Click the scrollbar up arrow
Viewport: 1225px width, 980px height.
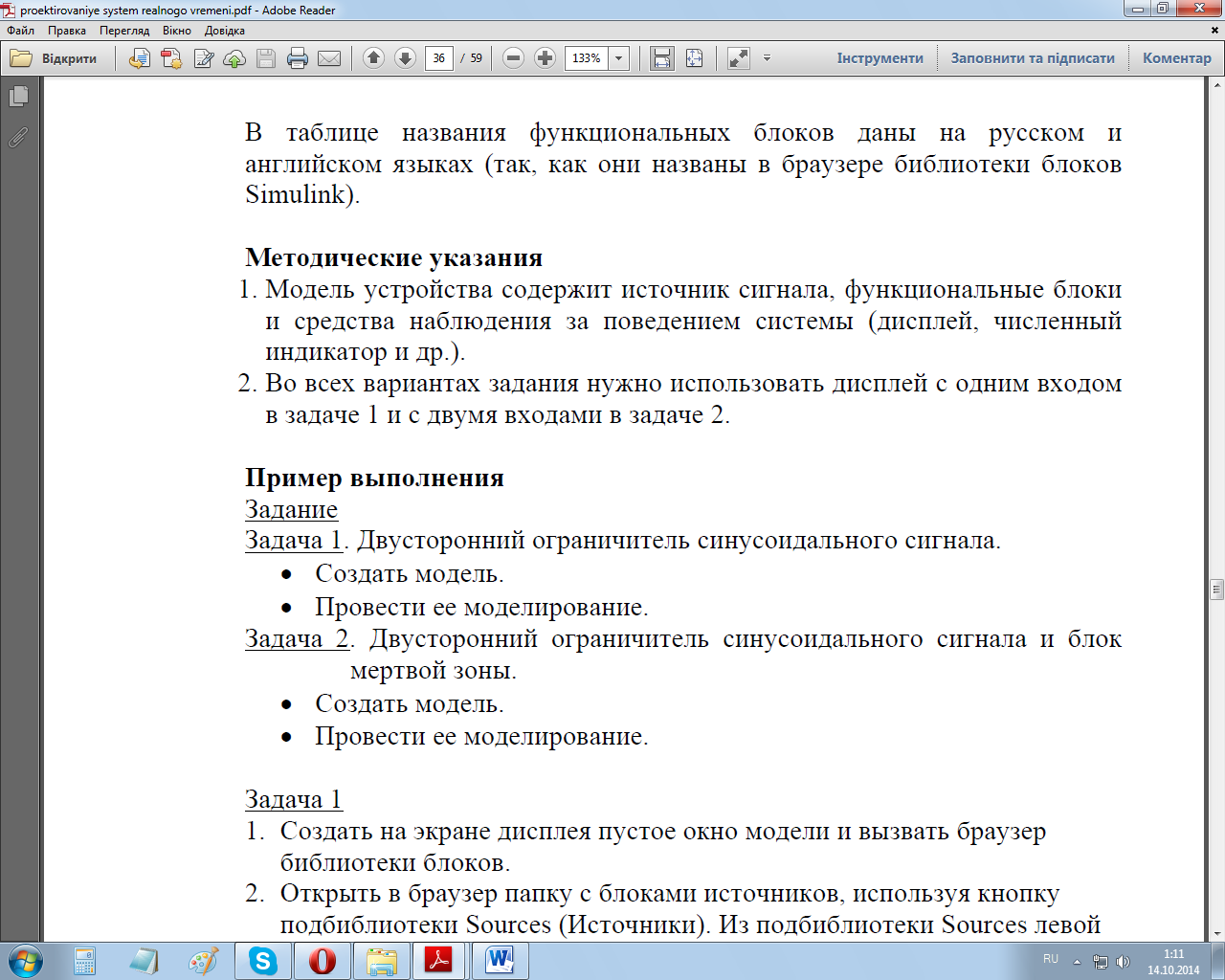1216,84
